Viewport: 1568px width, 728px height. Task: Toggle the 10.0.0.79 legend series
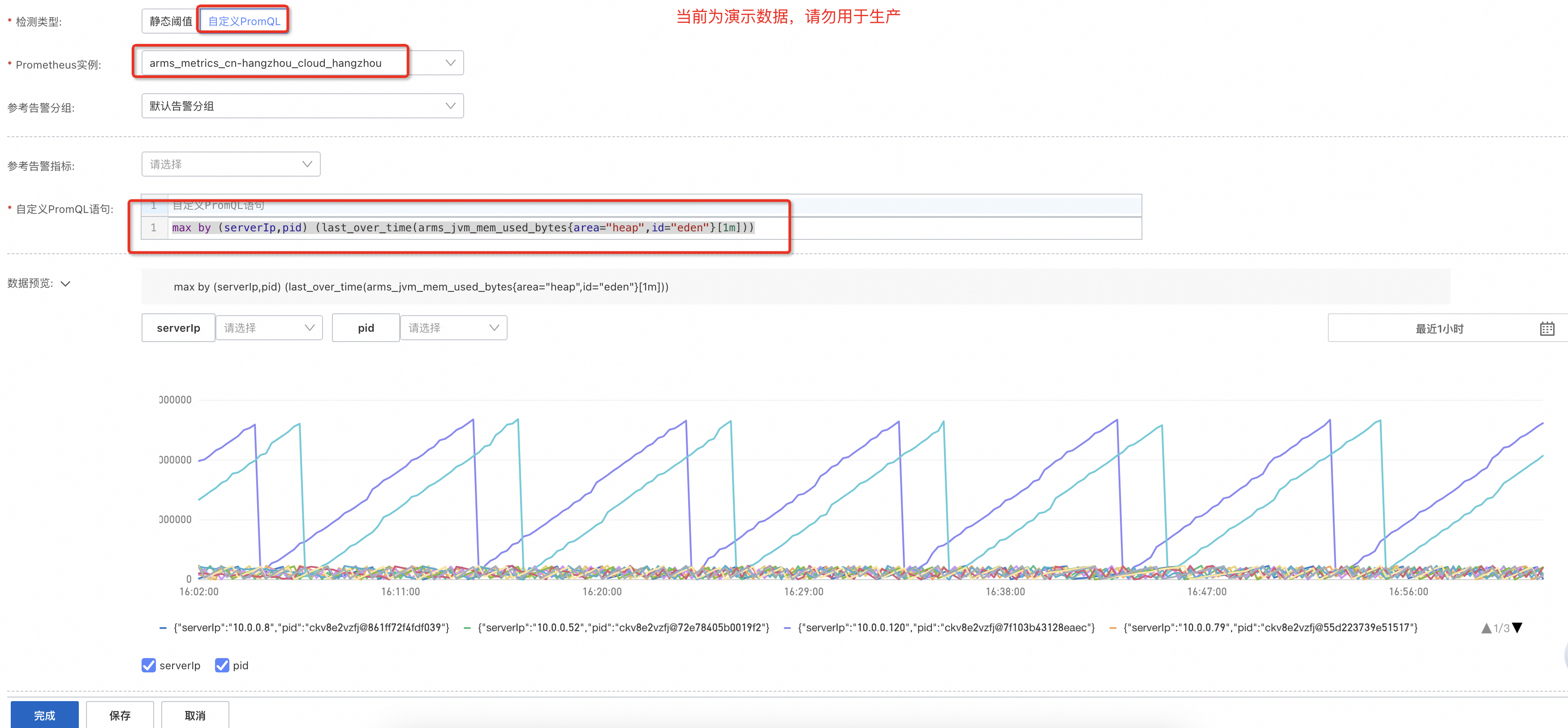coord(1264,628)
